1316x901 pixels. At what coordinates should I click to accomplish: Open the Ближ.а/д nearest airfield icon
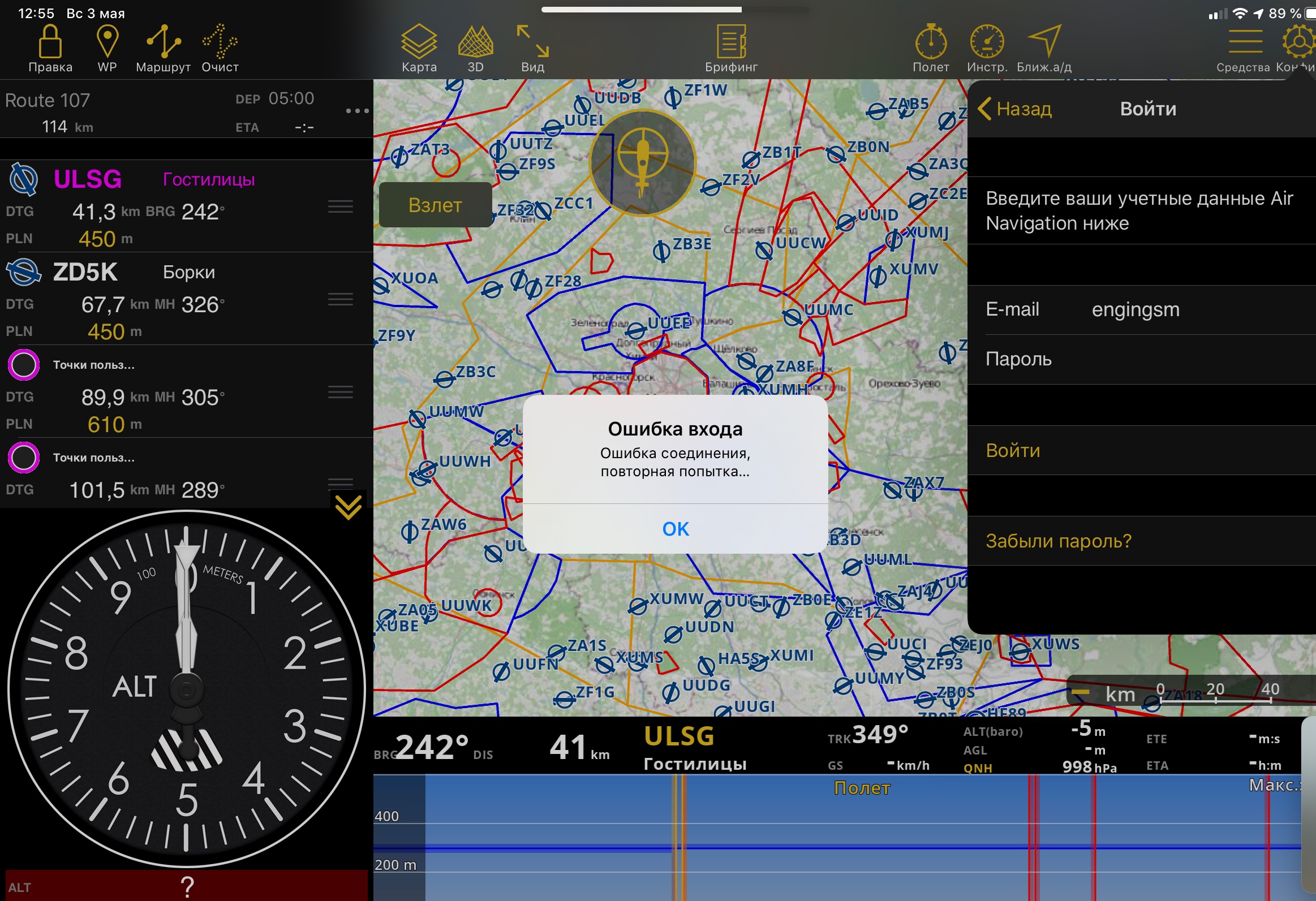coord(1044,41)
